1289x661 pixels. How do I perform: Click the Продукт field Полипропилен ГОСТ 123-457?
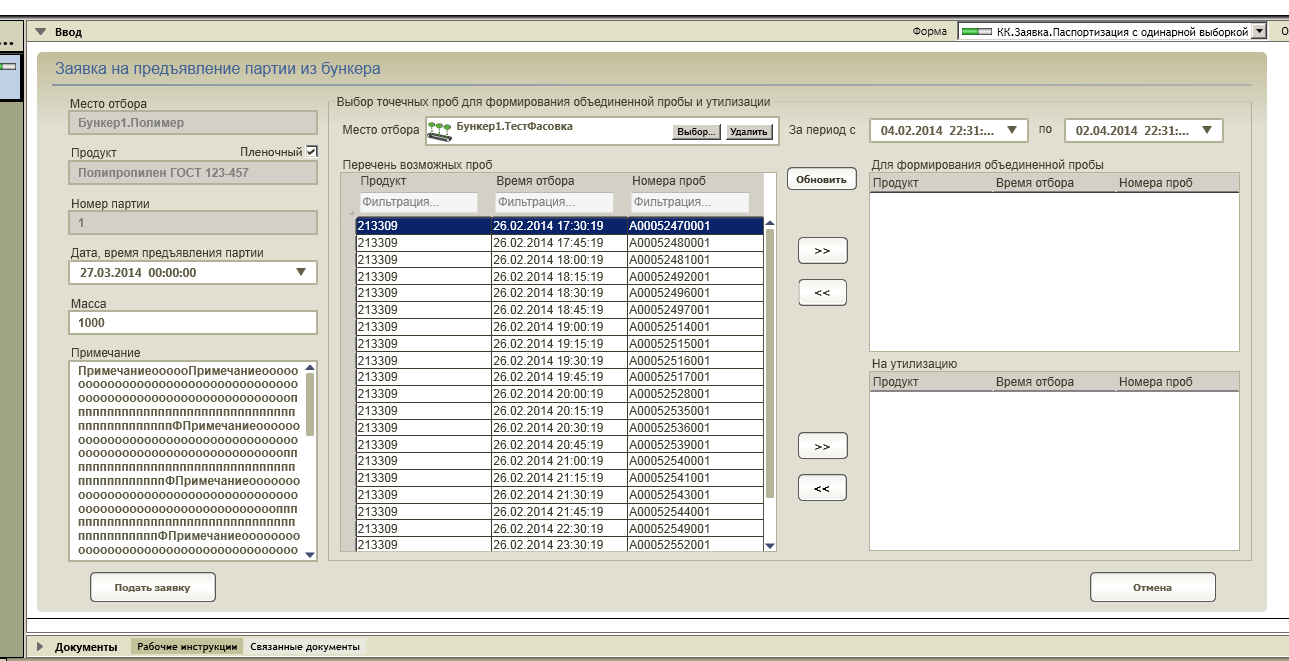coord(193,172)
